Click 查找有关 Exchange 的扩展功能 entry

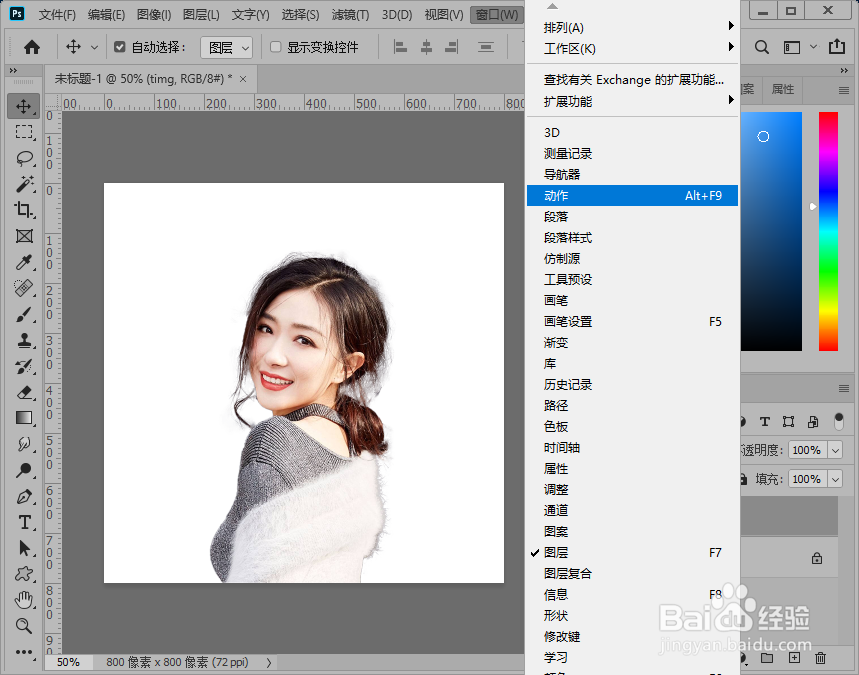click(633, 80)
